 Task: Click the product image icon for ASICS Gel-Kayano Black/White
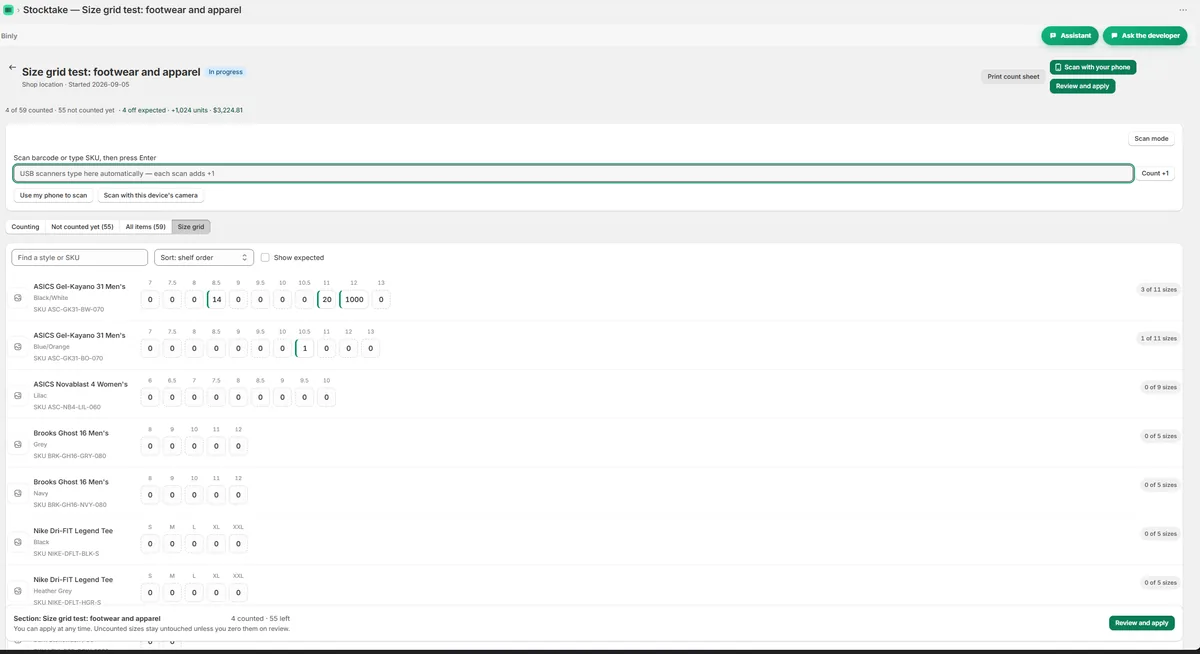coord(18,299)
